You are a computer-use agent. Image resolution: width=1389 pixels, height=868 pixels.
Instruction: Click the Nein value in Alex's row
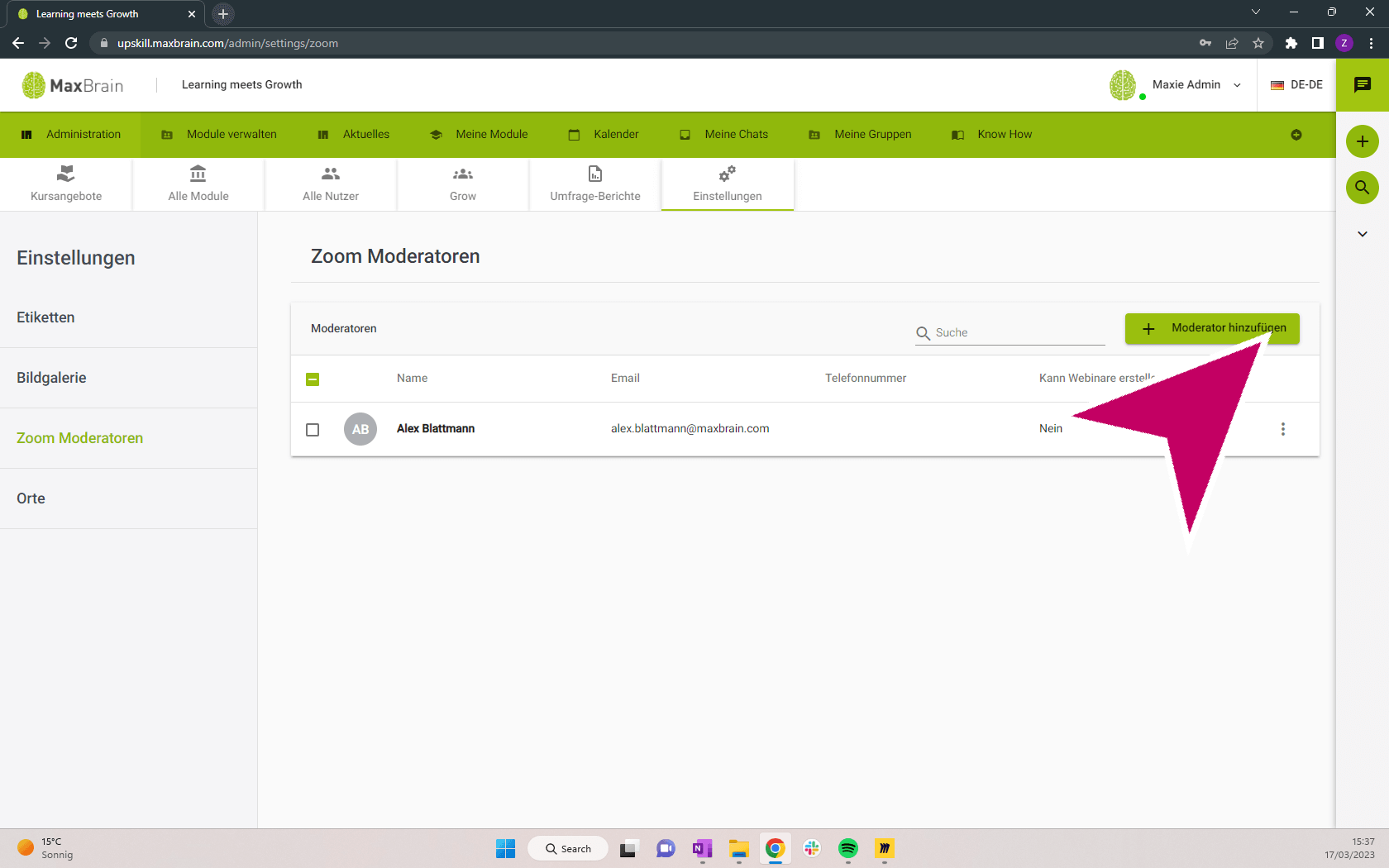pyautogui.click(x=1051, y=428)
